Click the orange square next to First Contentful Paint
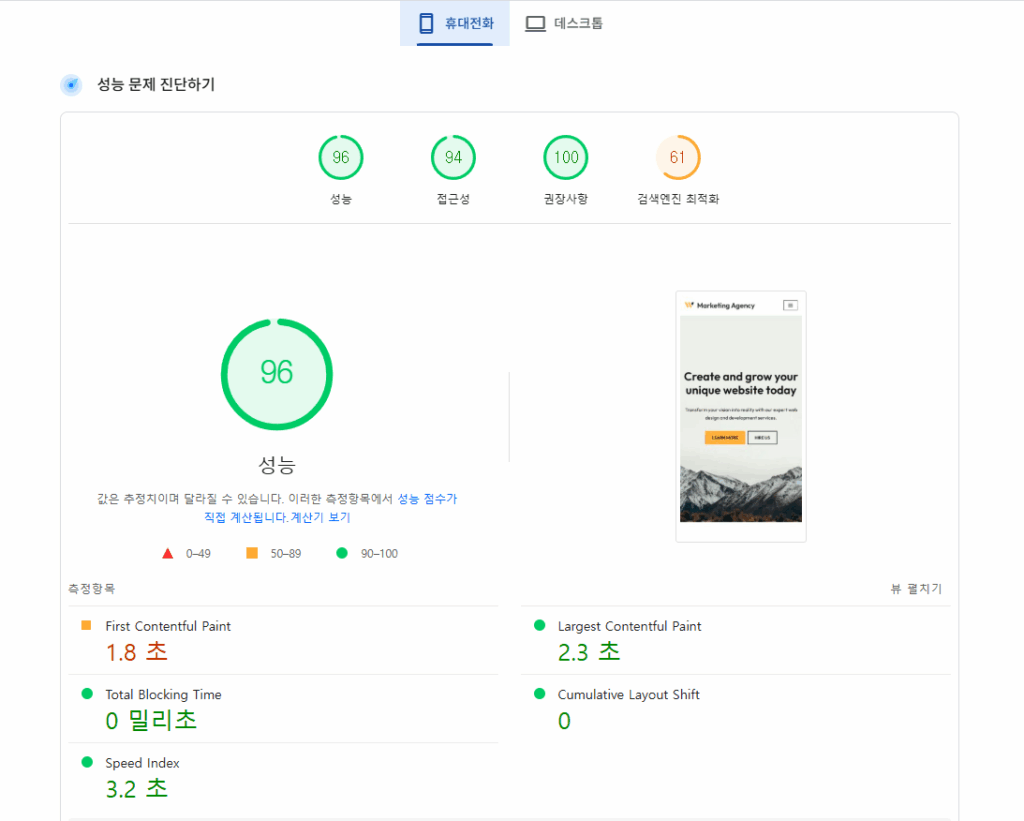 (x=89, y=625)
